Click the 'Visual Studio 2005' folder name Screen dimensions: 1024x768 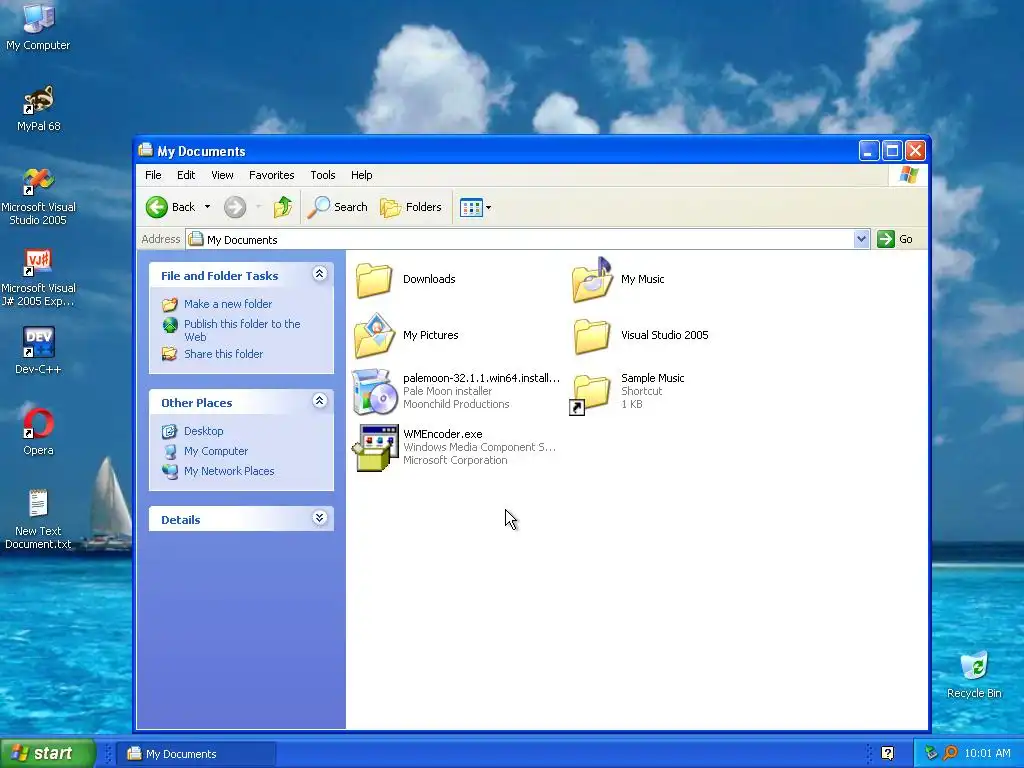[665, 335]
